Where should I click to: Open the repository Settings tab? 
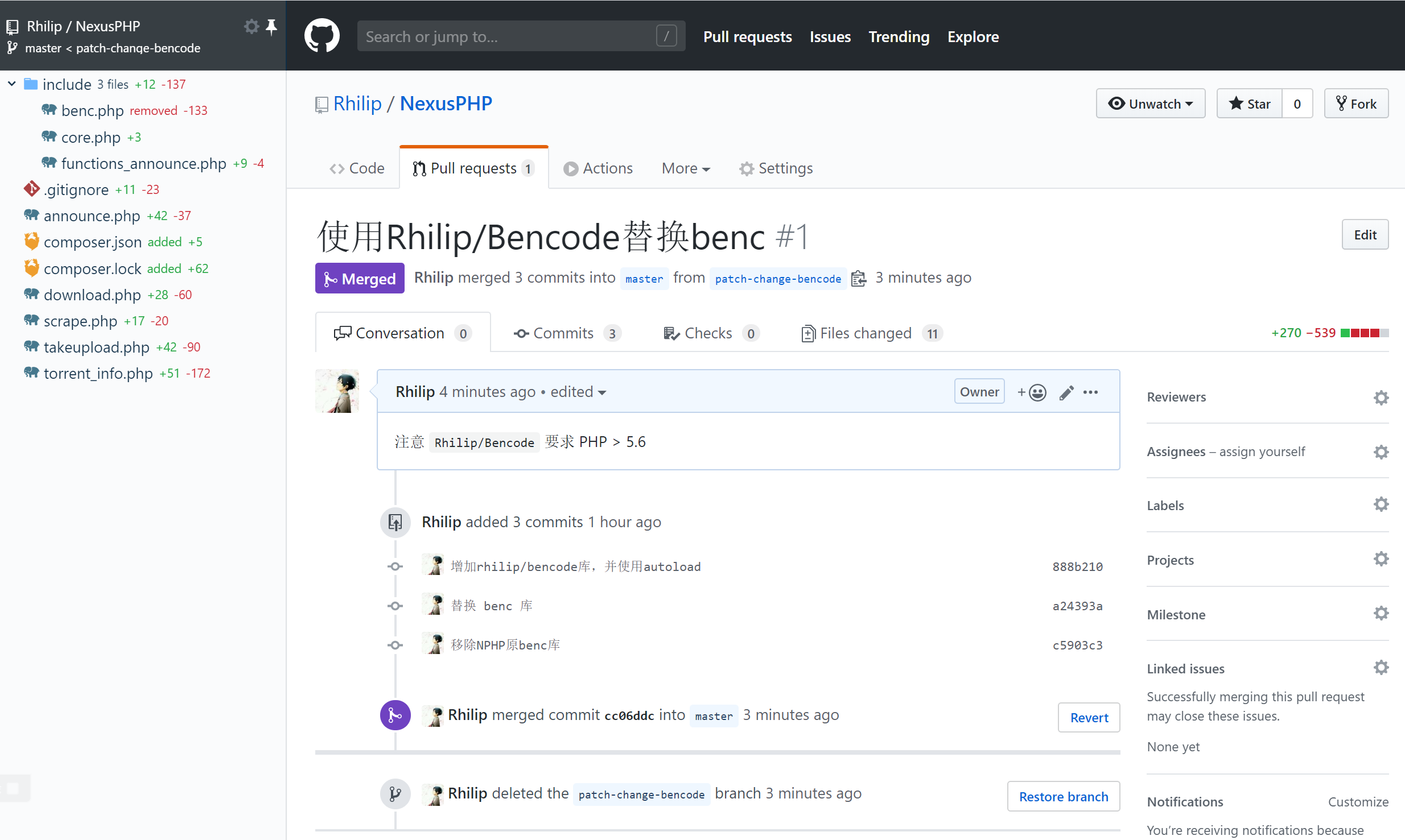click(x=776, y=168)
